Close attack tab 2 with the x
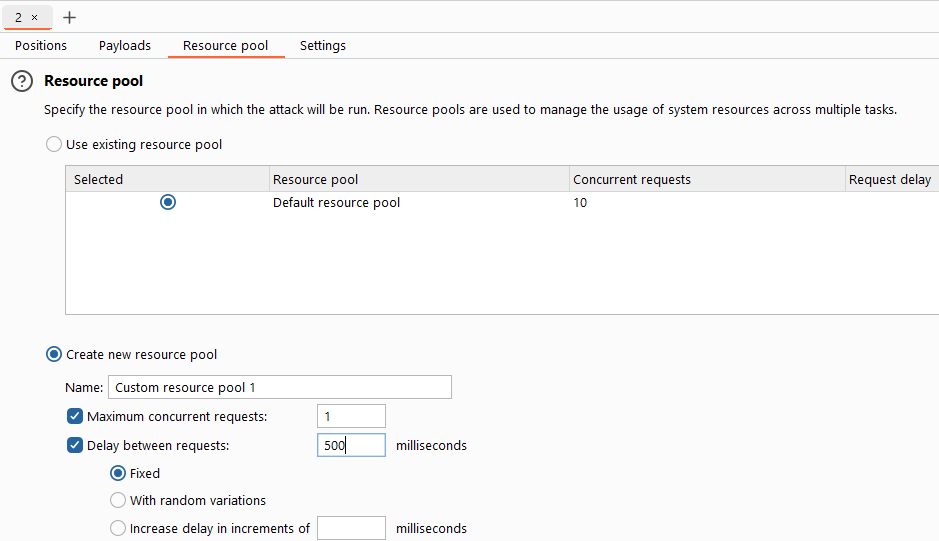Screen dimensions: 939x541 pyautogui.click(x=35, y=17)
